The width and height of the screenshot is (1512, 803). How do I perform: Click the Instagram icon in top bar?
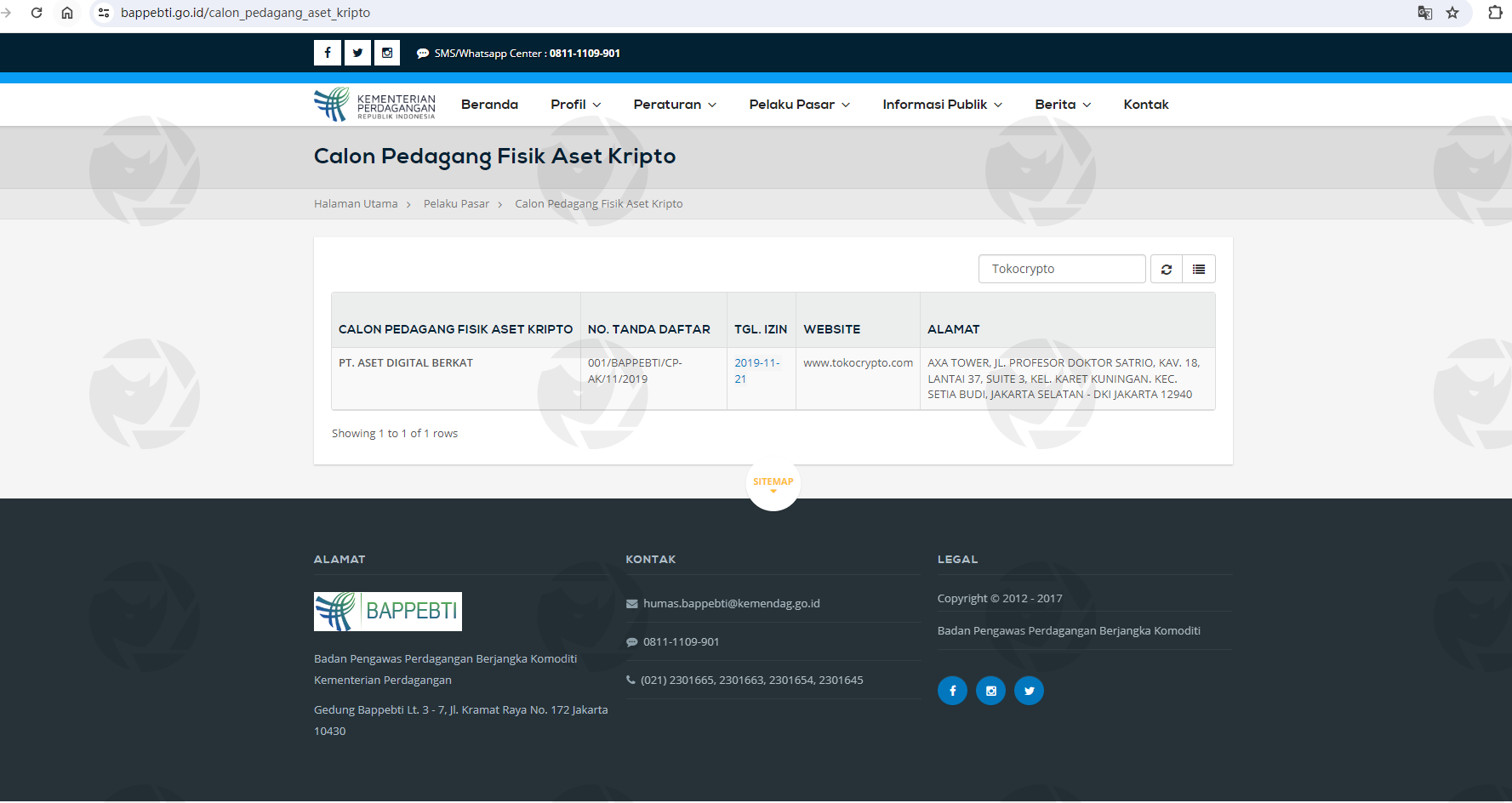click(387, 53)
